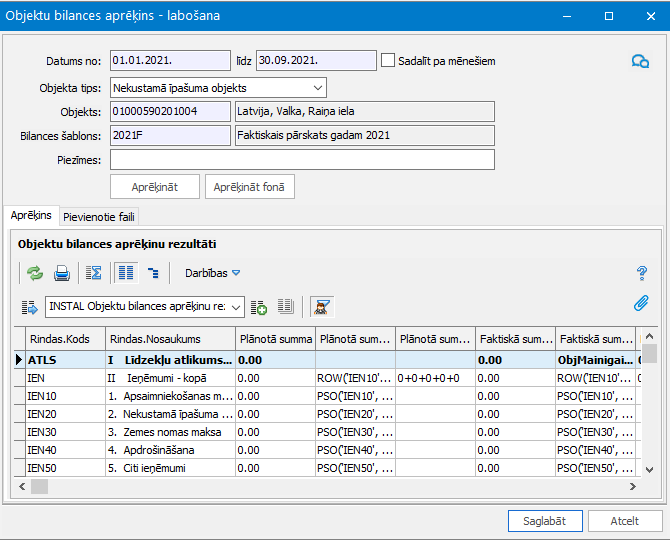
Task: Enable the 'Sadalīt pa mēnešiem' checkbox
Action: (388, 61)
